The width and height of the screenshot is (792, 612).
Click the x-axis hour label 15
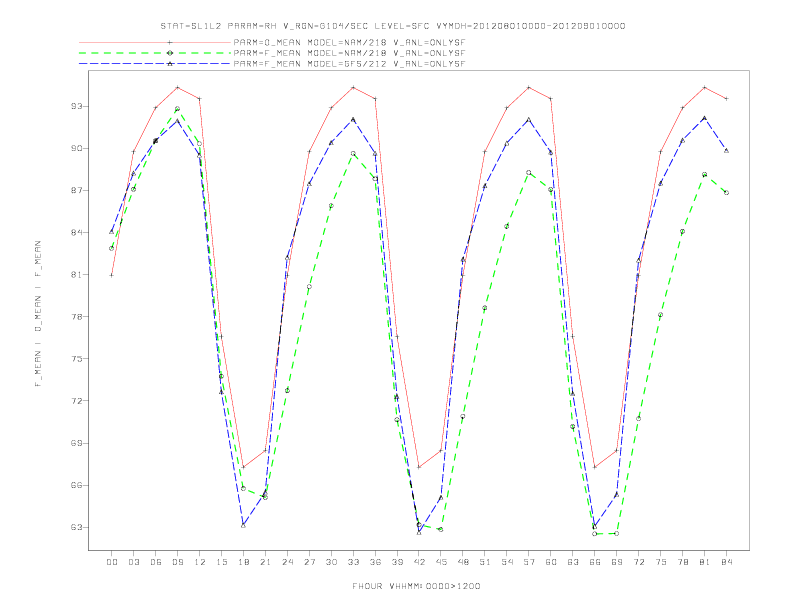coord(221,562)
